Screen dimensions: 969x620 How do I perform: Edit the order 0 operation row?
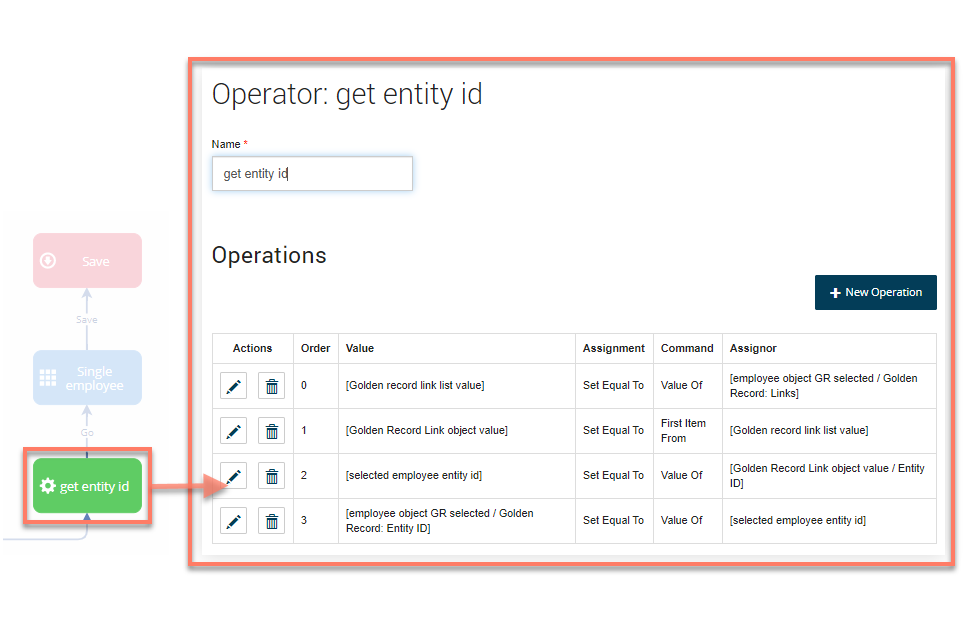[x=233, y=386]
